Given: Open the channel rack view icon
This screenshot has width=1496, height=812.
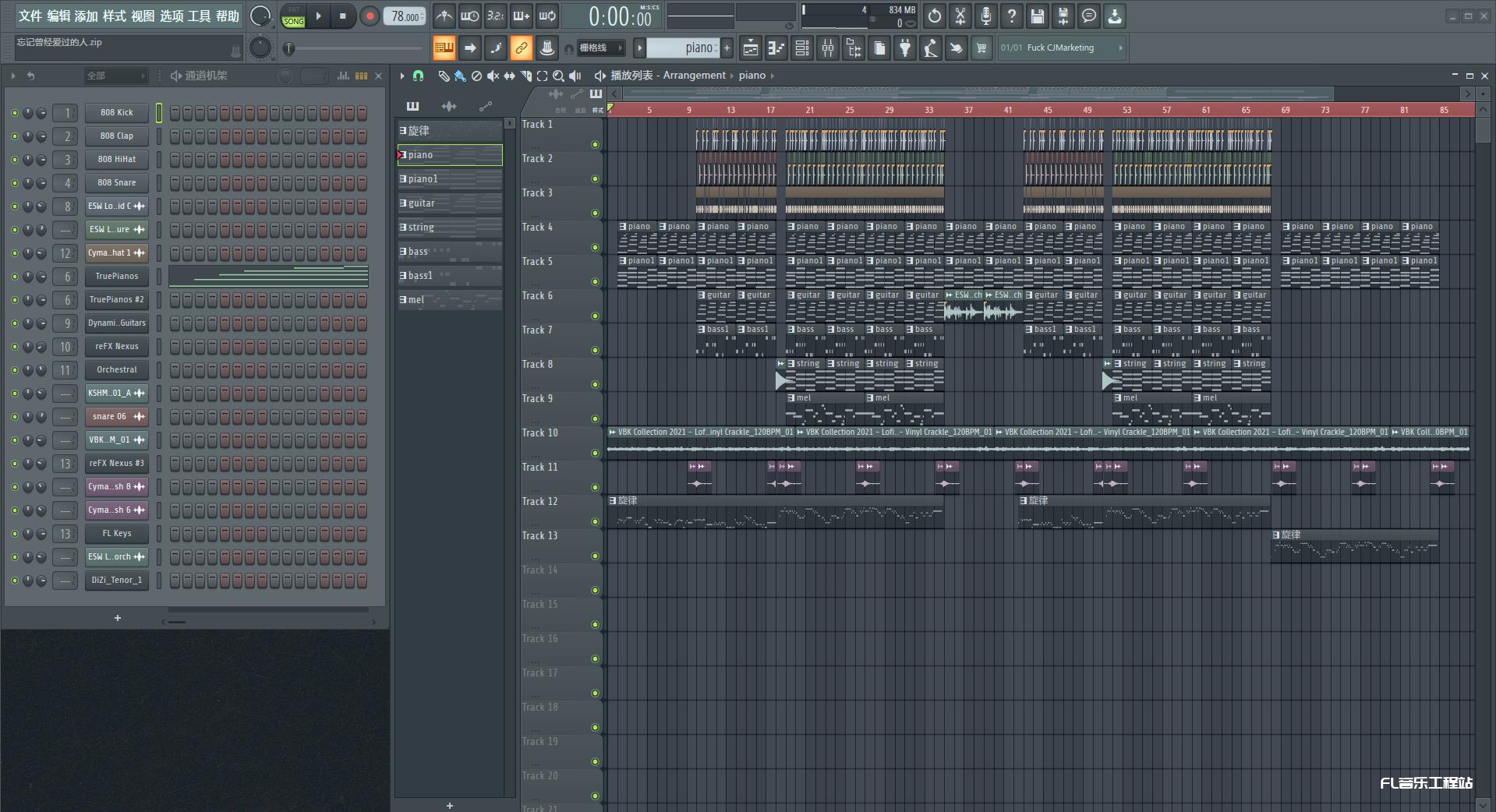Looking at the screenshot, I should click(x=801, y=48).
